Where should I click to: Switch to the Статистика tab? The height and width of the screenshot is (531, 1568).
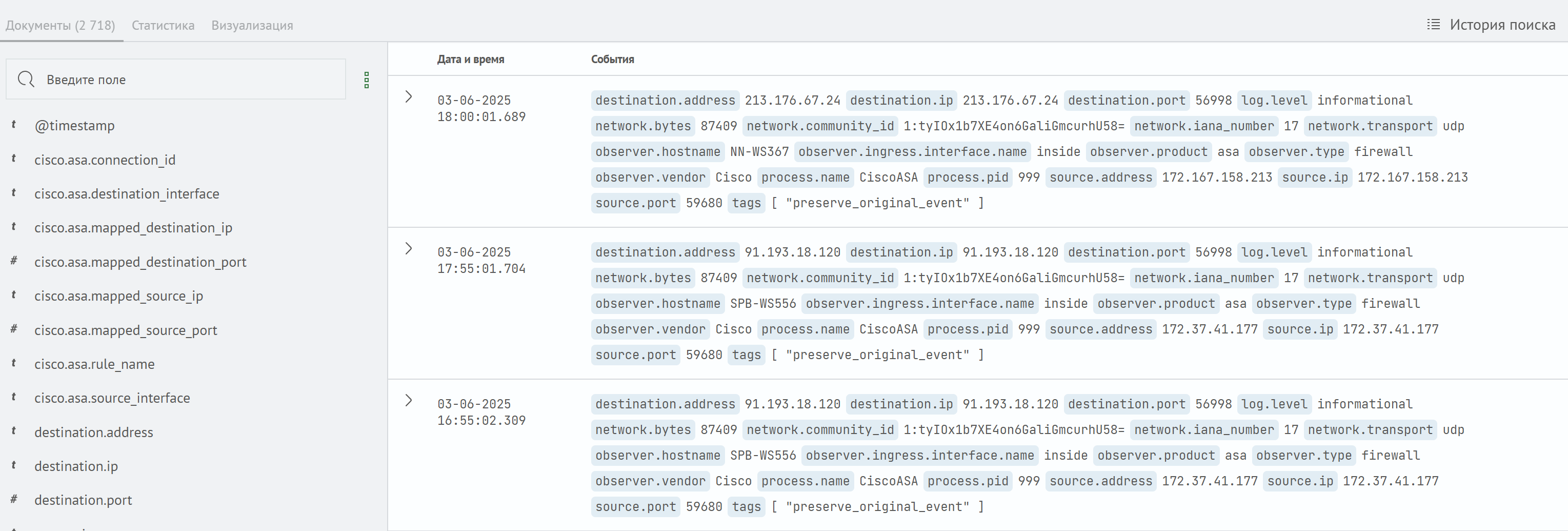coord(163,26)
